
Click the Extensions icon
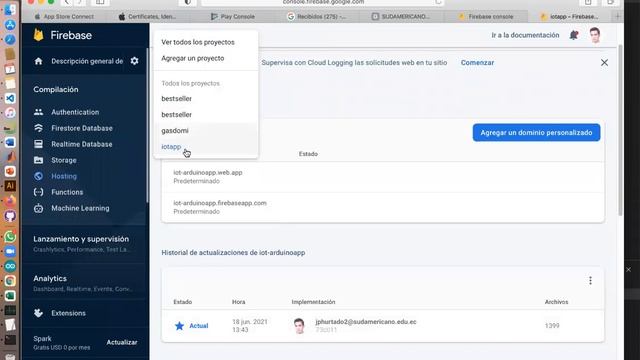pyautogui.click(x=38, y=313)
